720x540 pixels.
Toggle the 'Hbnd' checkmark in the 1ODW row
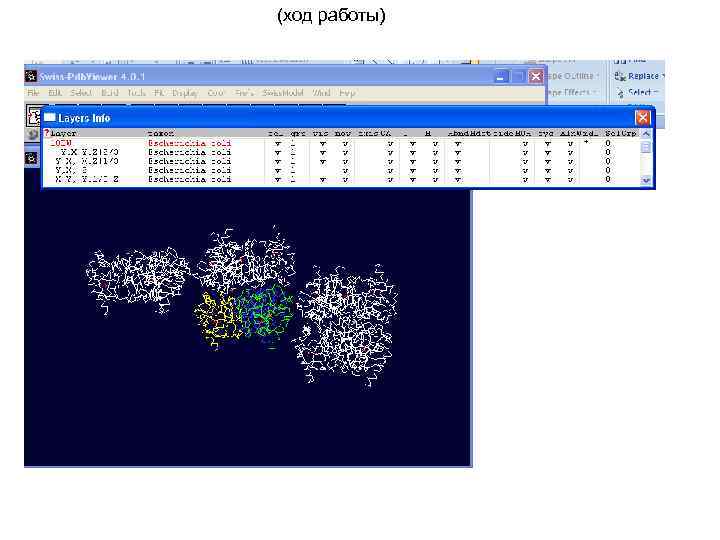(x=458, y=144)
